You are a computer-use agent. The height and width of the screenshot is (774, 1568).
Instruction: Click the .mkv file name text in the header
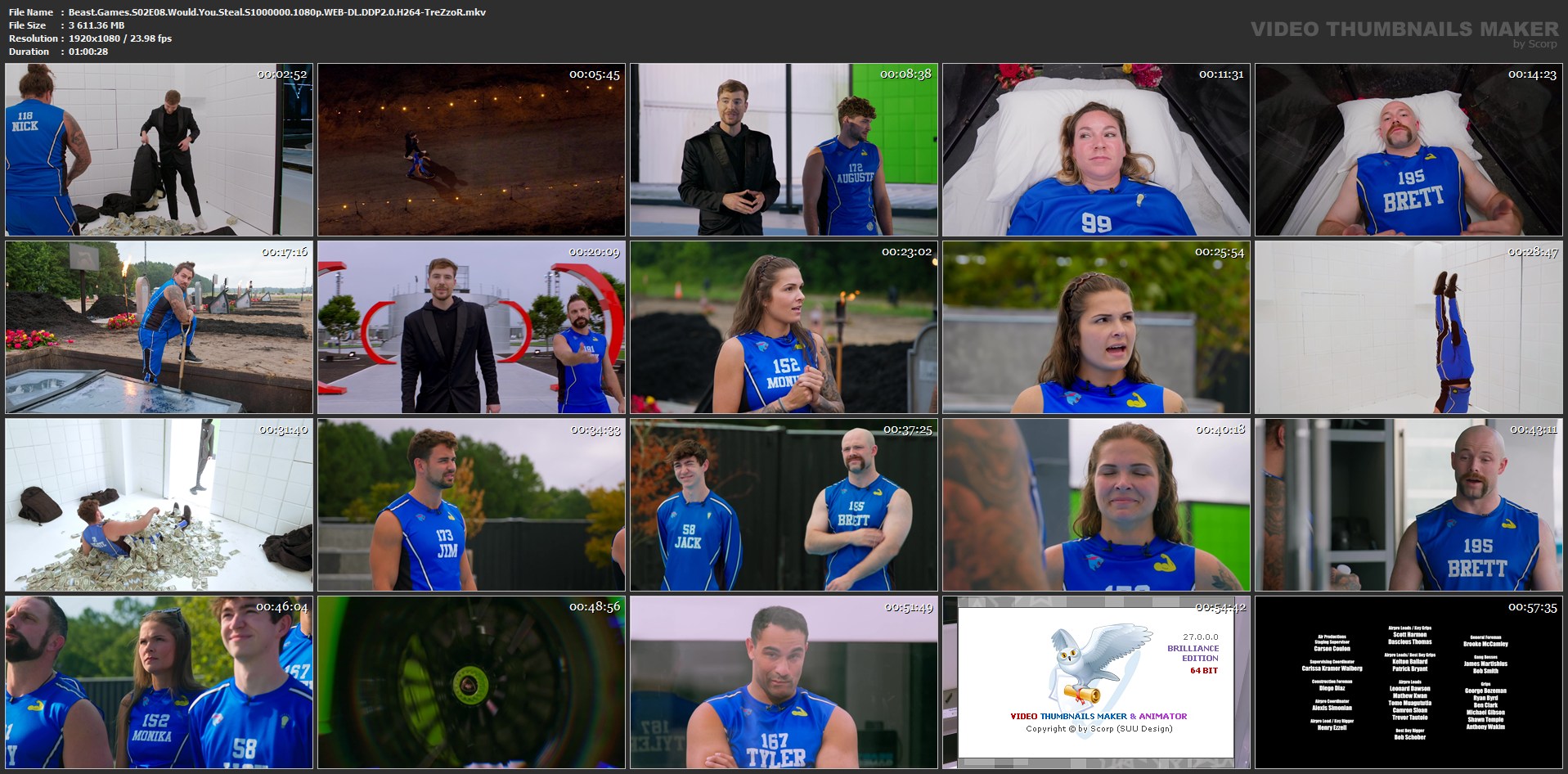point(276,12)
